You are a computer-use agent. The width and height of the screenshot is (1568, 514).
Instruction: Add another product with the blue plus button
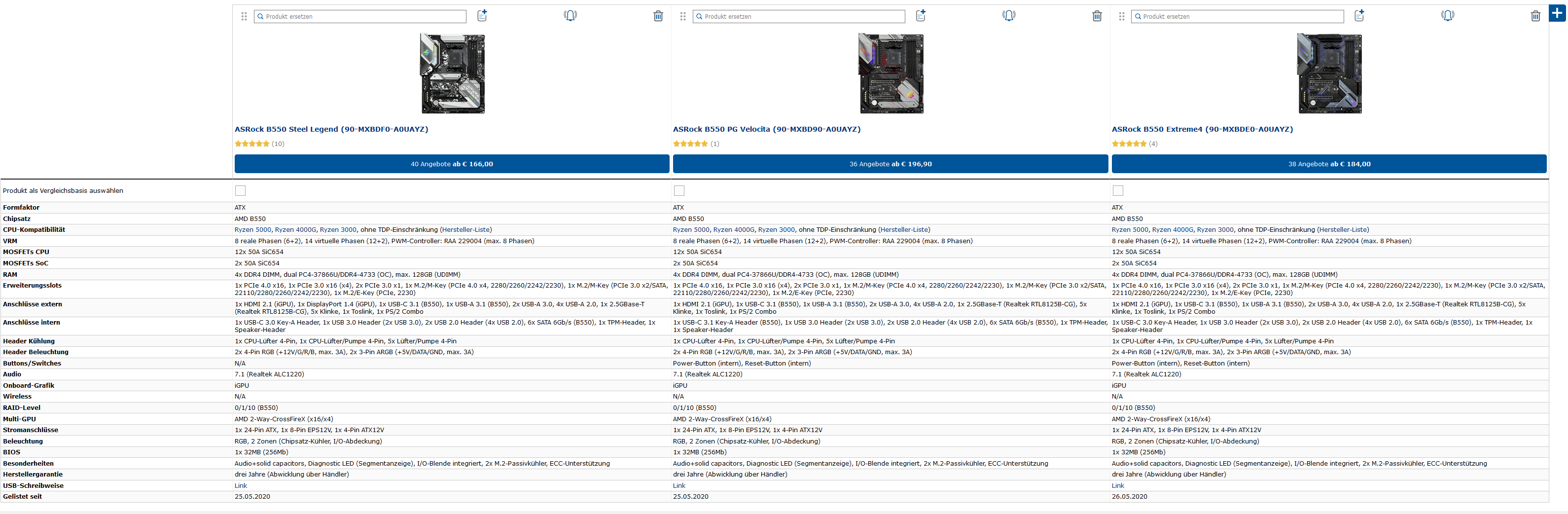coord(1557,12)
